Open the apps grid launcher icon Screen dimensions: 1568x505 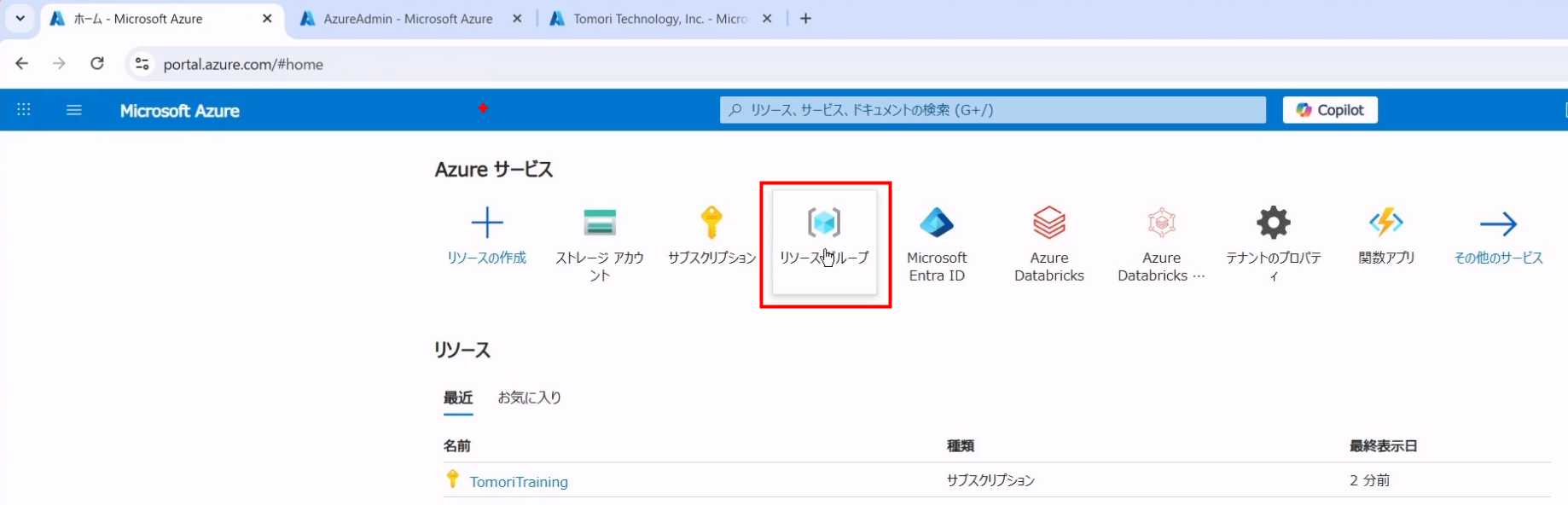pos(24,110)
